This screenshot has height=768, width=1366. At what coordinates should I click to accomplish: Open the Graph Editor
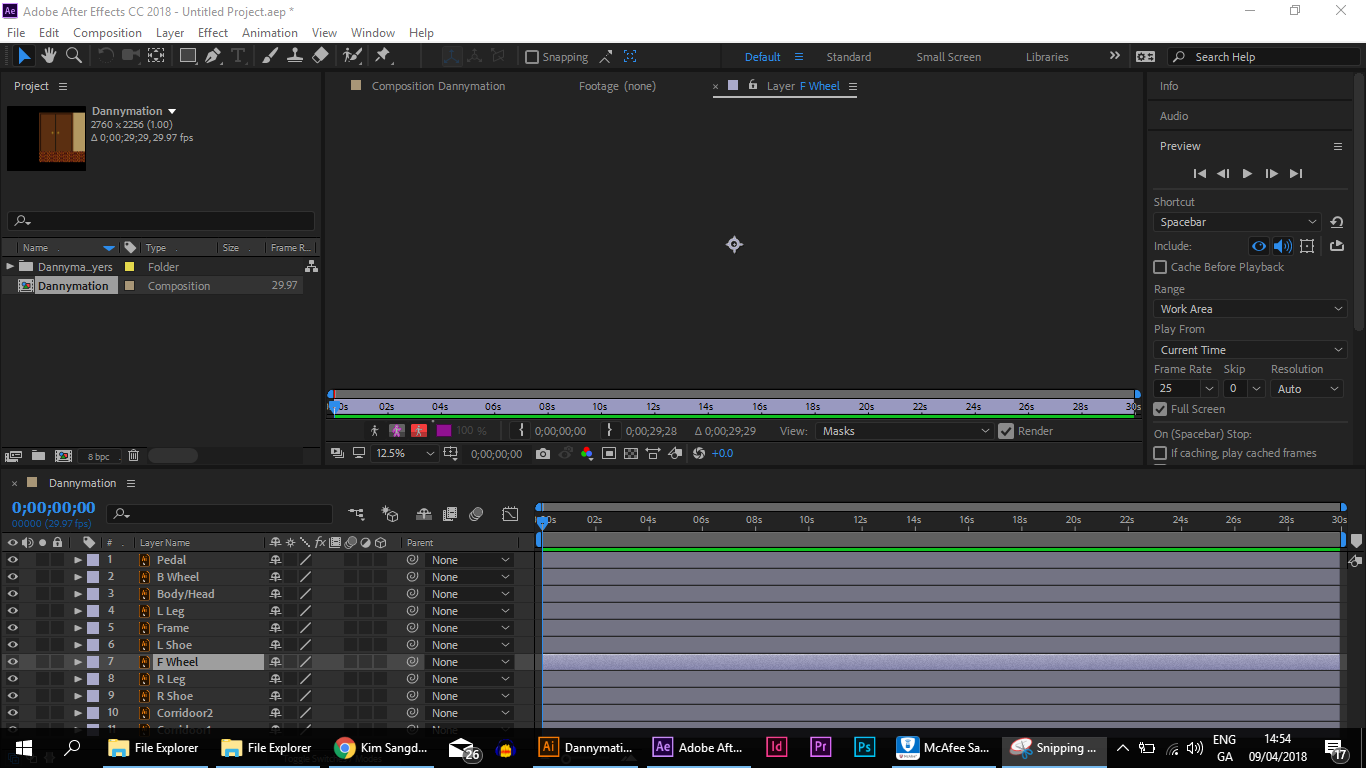click(x=510, y=514)
